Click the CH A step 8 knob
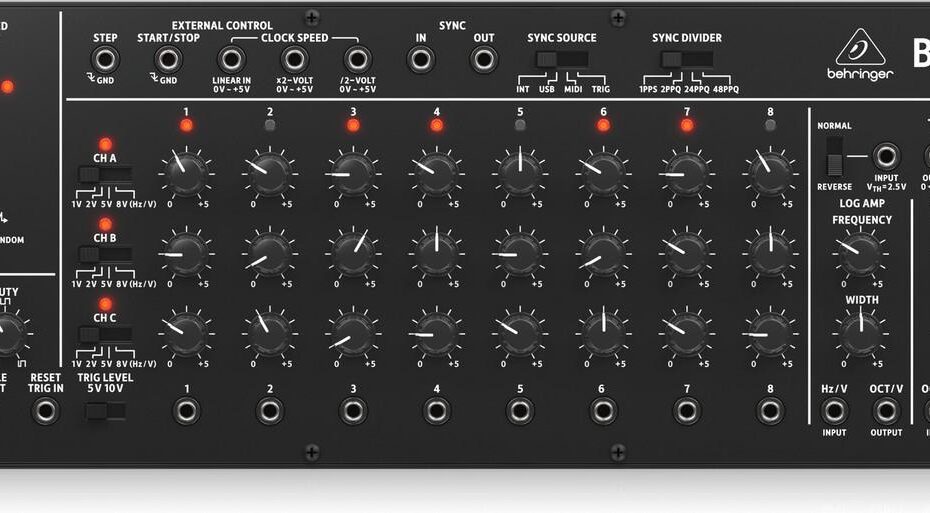The height and width of the screenshot is (513, 930). (x=770, y=174)
